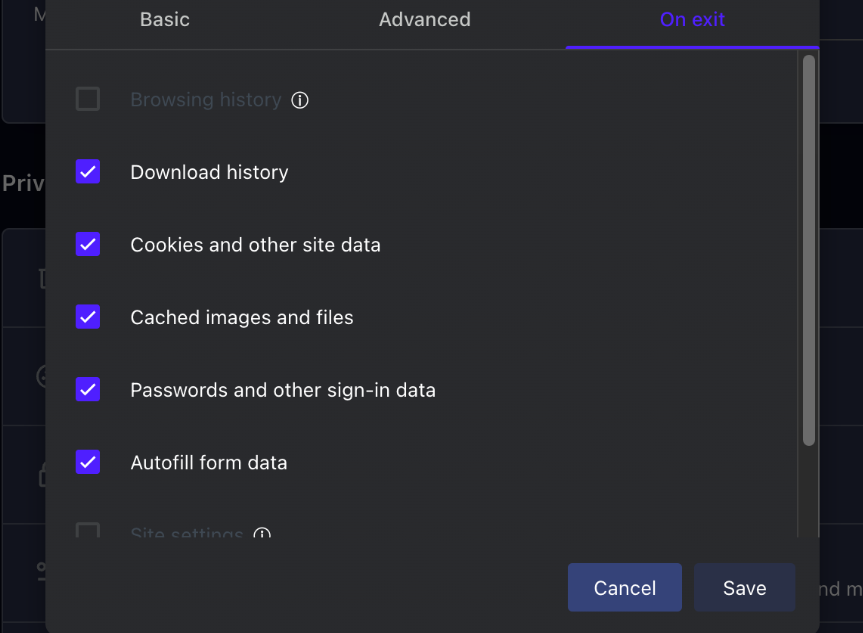863x633 pixels.
Task: Toggle off the Autofill form data checkbox
Action: pyautogui.click(x=88, y=462)
